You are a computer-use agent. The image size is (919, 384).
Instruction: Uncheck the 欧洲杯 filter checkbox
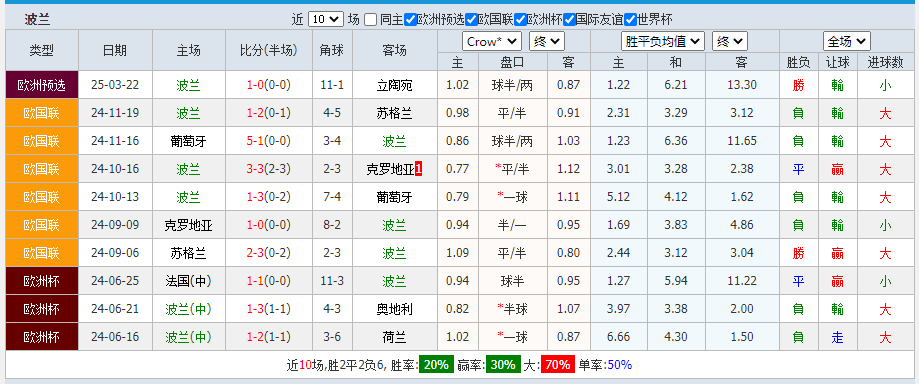click(x=520, y=19)
